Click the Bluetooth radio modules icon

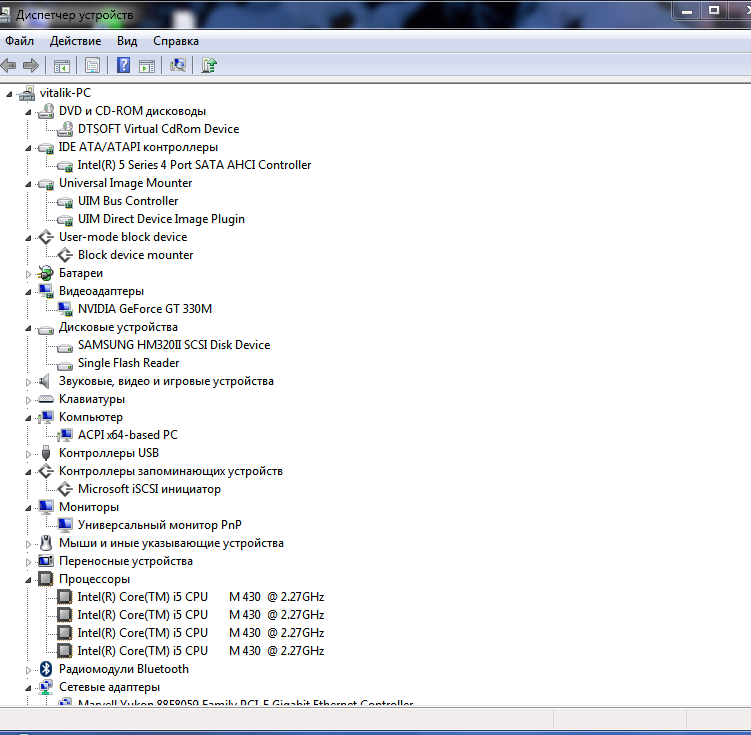[x=46, y=669]
